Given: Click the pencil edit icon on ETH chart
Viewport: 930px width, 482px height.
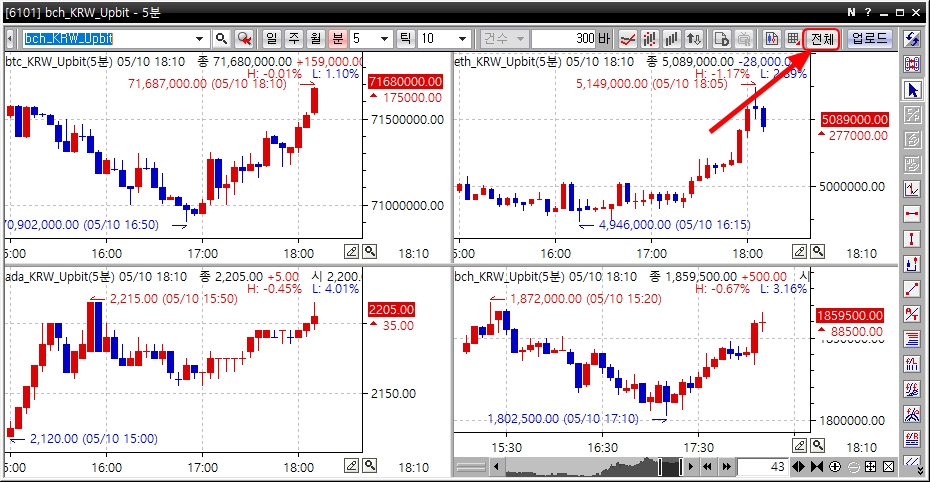Looking at the screenshot, I should click(800, 251).
